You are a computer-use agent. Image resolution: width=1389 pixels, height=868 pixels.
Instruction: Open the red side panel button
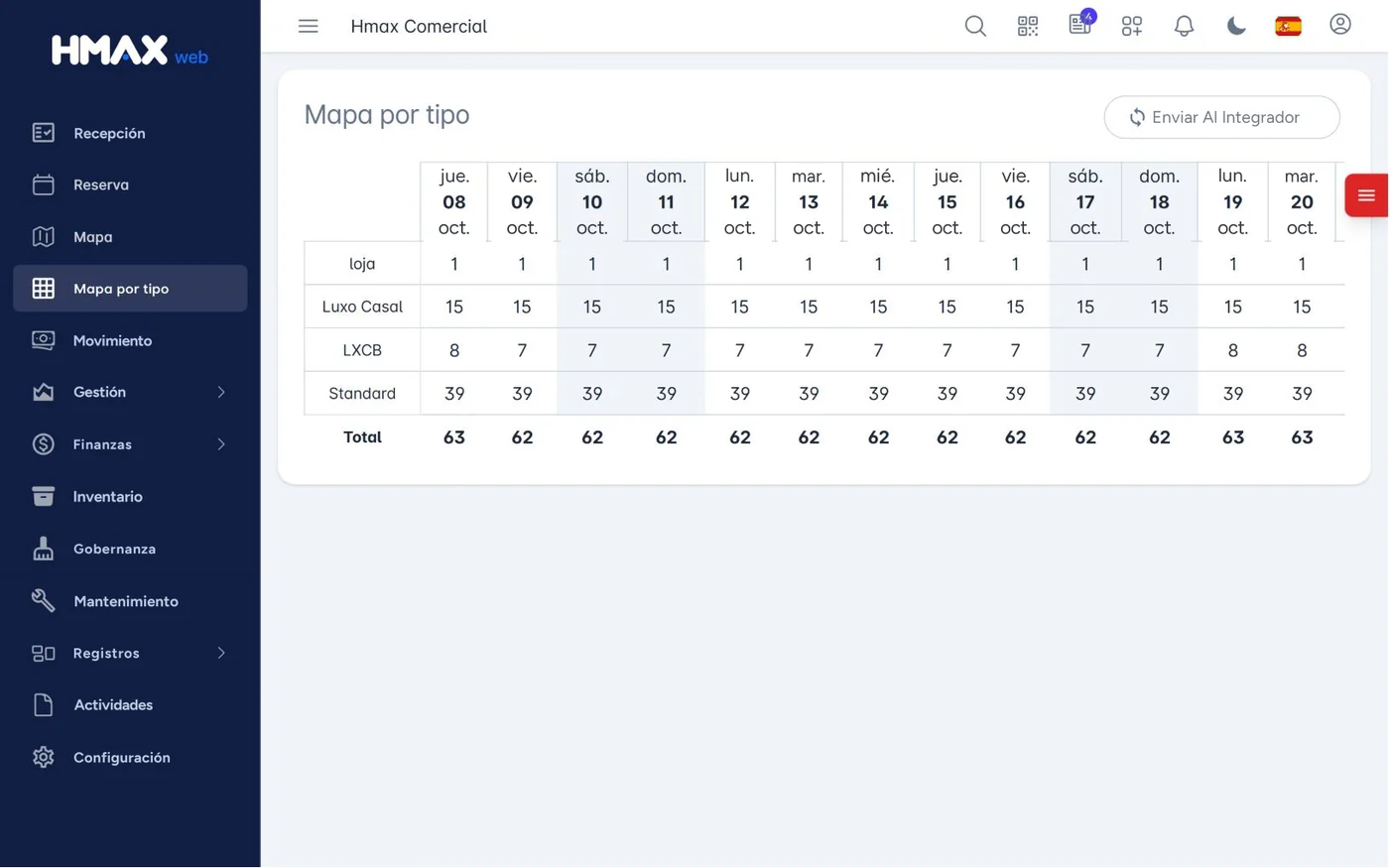pos(1366,195)
